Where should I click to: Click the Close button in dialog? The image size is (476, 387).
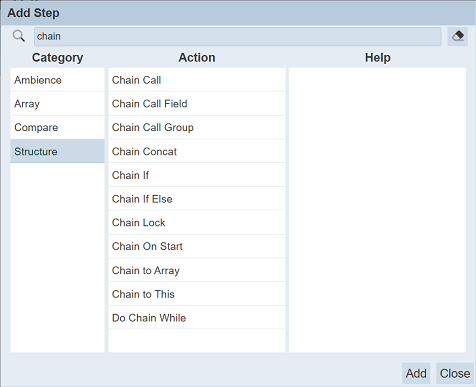(455, 373)
